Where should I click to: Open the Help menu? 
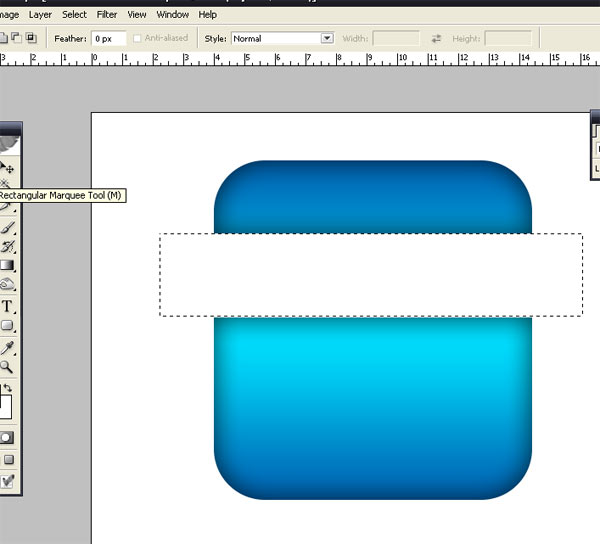click(x=207, y=15)
